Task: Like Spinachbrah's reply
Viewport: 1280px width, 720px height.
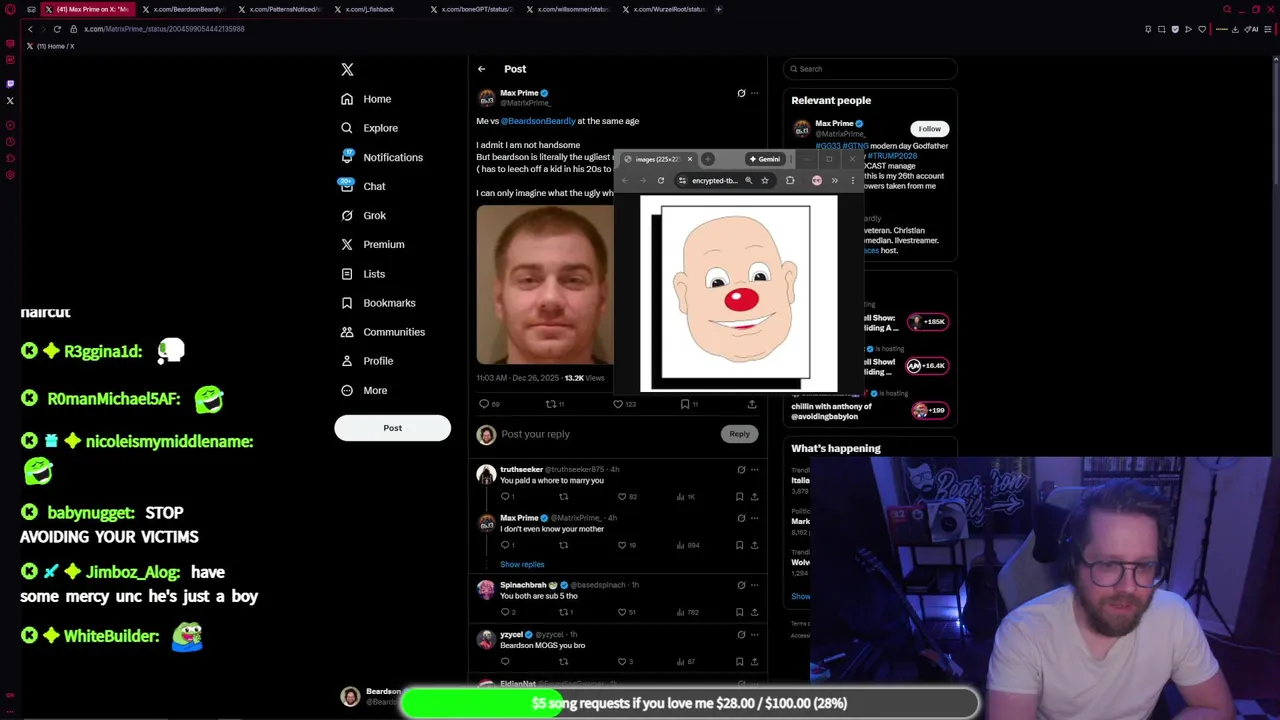Action: click(x=622, y=612)
